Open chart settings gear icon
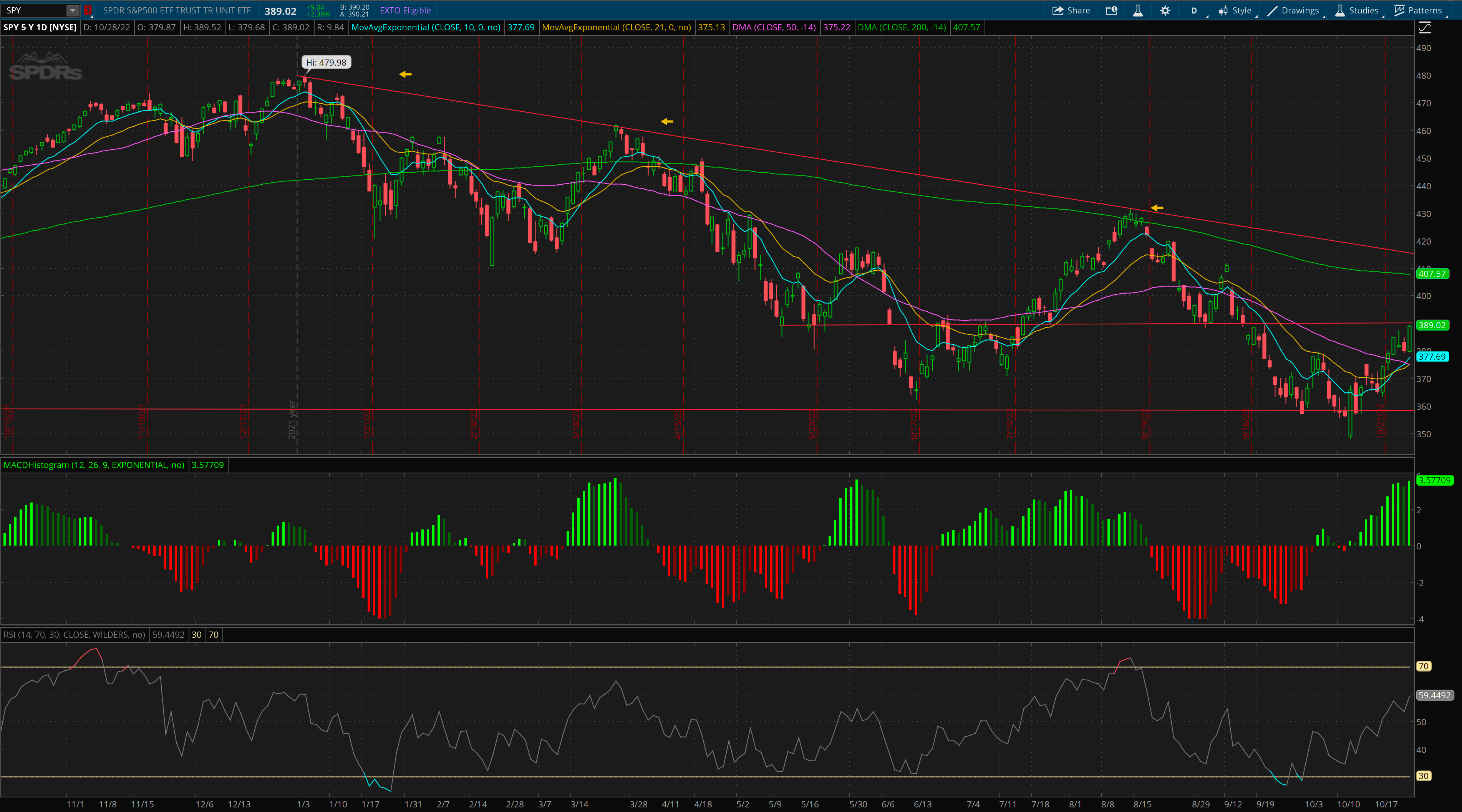The image size is (1462, 812). (1165, 10)
